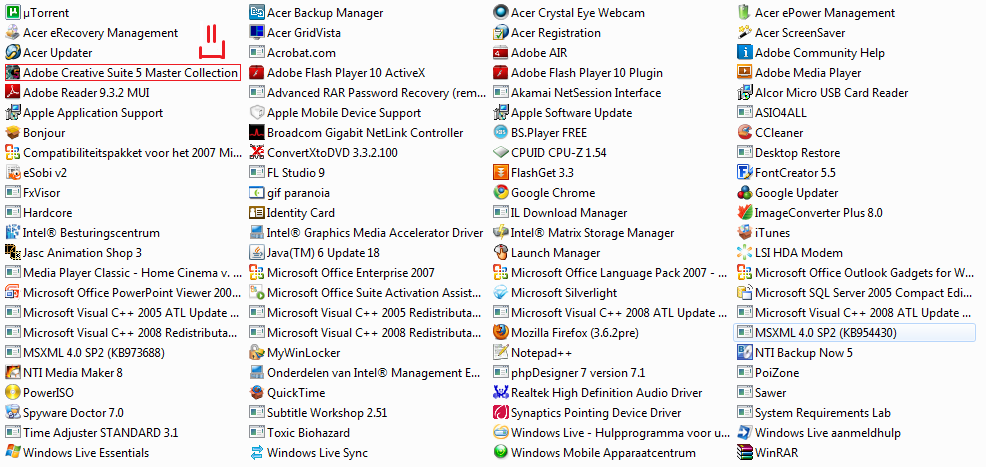Select the Notepad++ icon
The image size is (986, 467).
coord(501,353)
